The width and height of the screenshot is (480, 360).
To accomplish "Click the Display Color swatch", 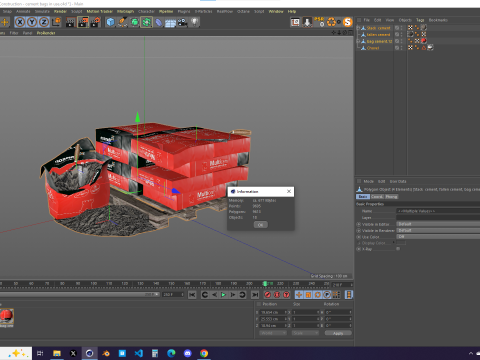I will [401, 243].
